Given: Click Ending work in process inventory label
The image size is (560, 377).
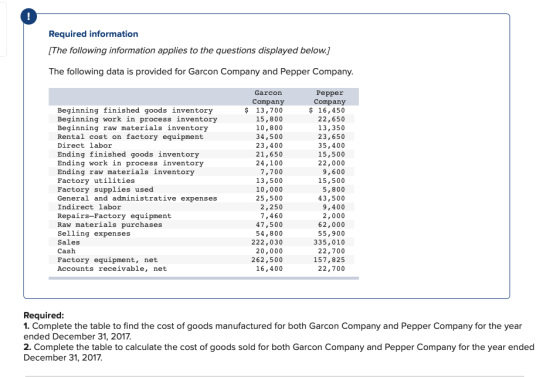Looking at the screenshot, I should (x=130, y=163).
